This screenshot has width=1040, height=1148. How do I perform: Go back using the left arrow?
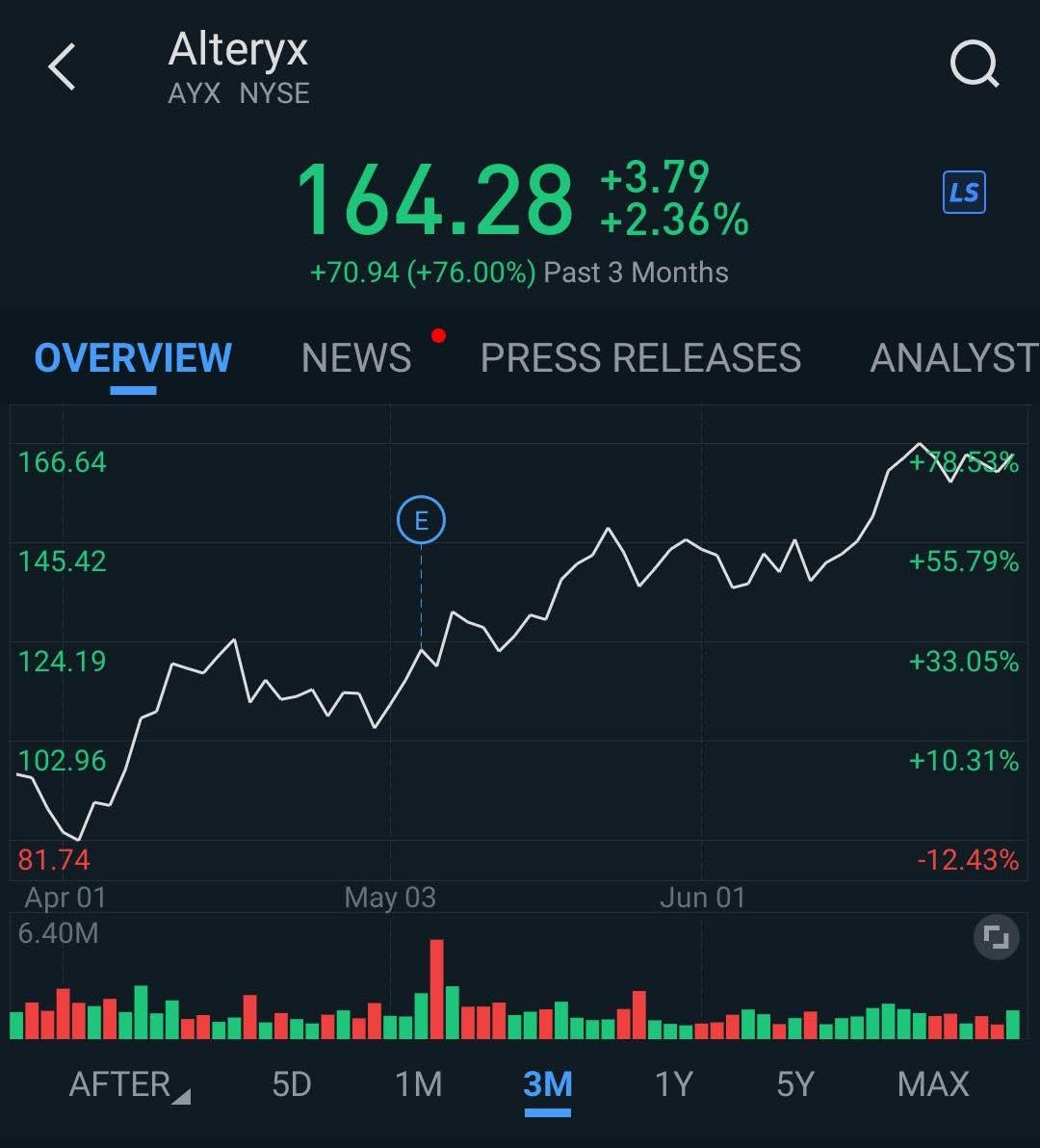tap(63, 65)
